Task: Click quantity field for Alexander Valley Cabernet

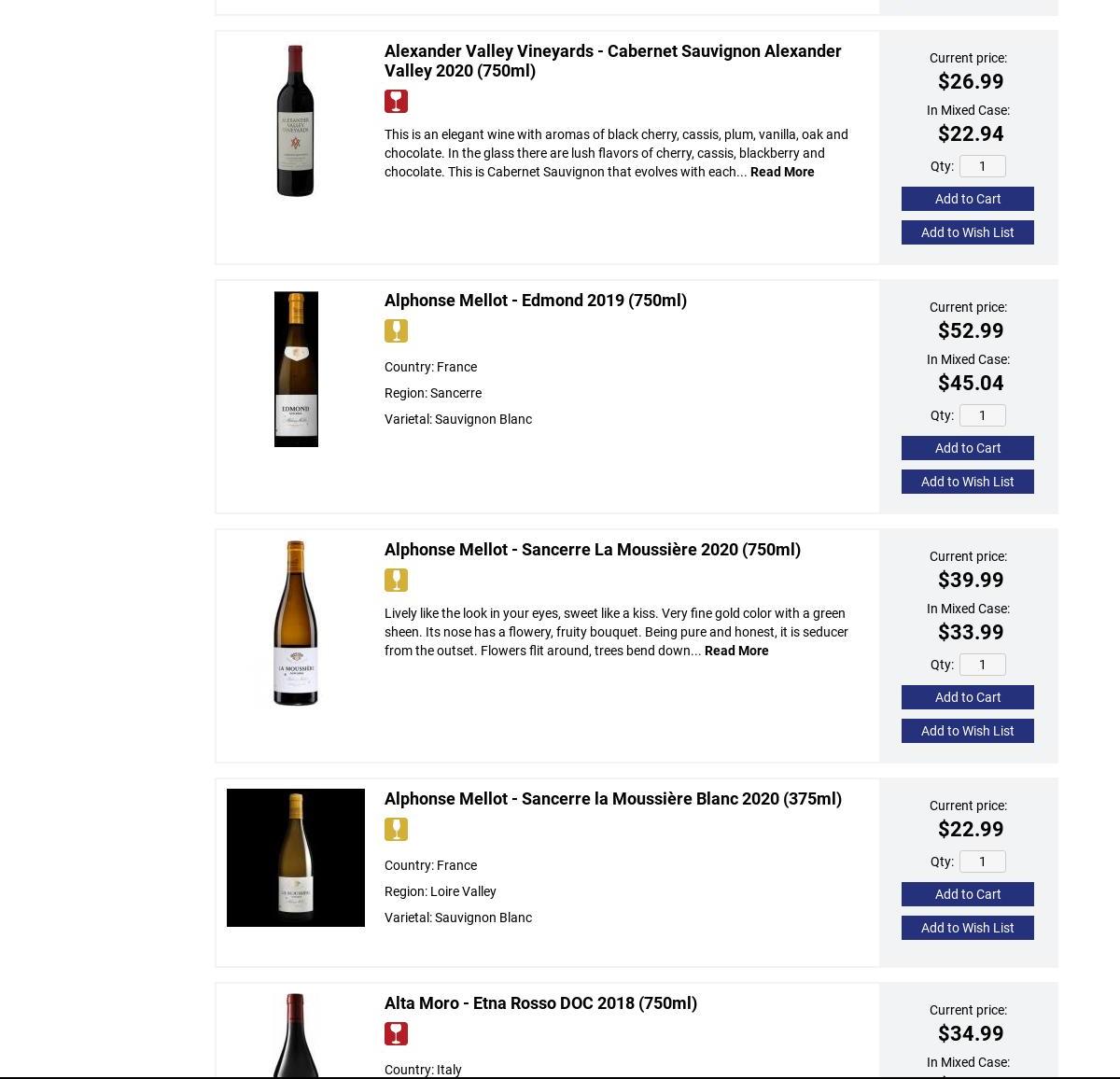Action: (x=982, y=166)
